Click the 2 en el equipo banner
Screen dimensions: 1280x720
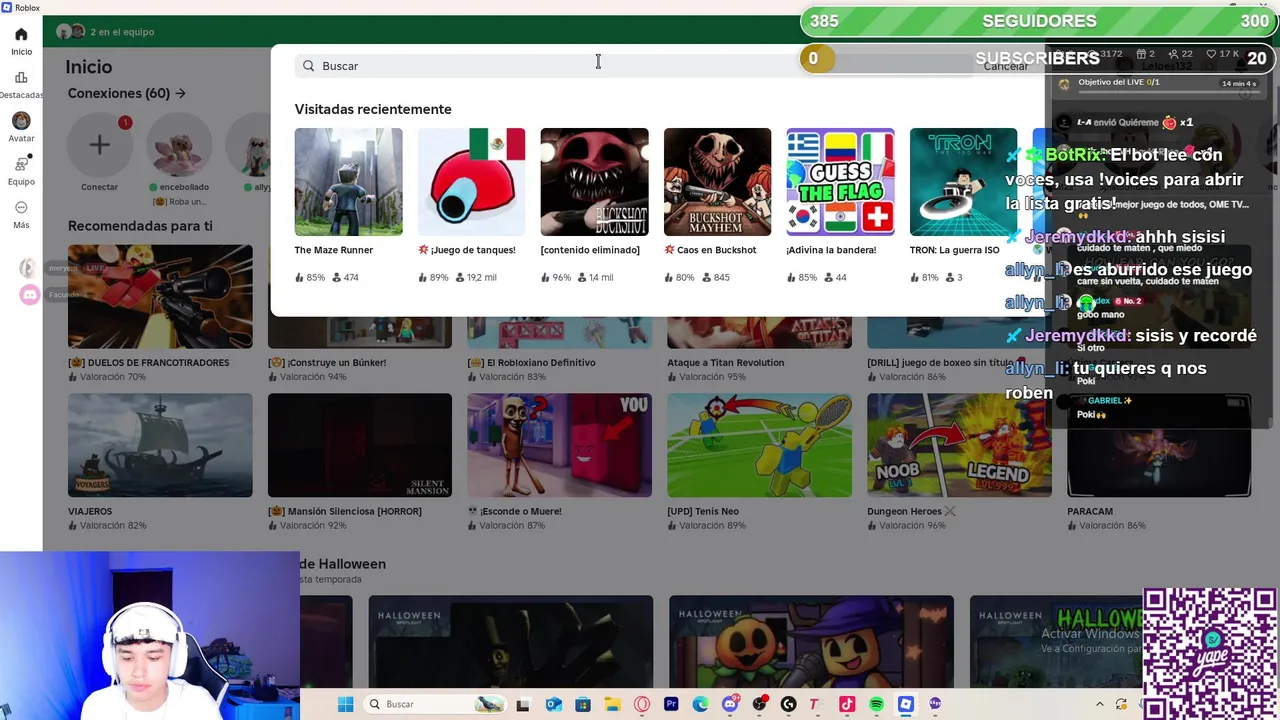click(x=105, y=32)
